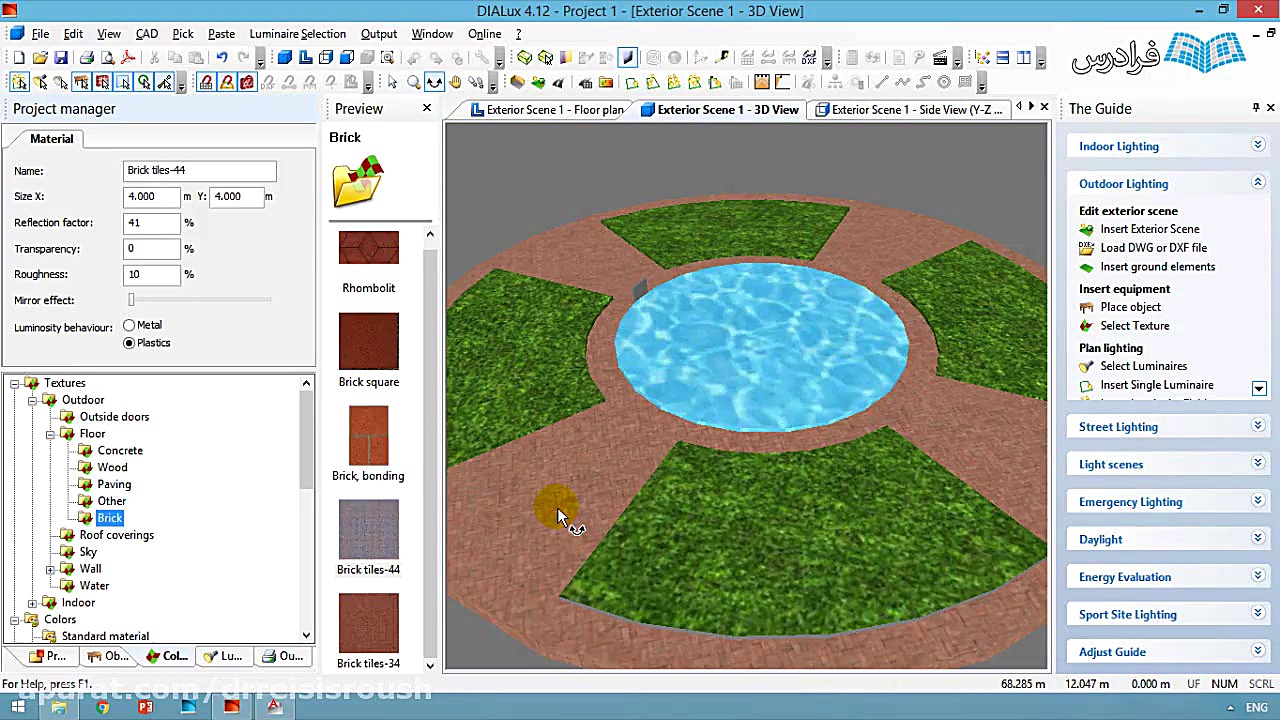Select the Metal luminosity radio button
1280x720 pixels.
pyautogui.click(x=129, y=325)
